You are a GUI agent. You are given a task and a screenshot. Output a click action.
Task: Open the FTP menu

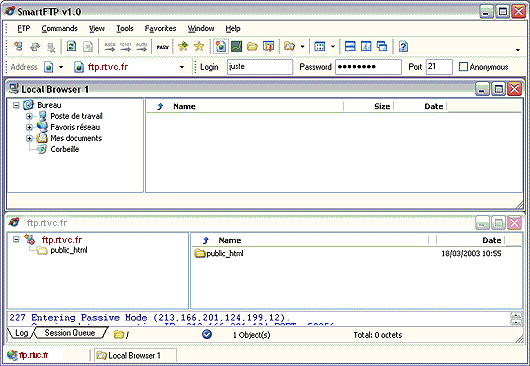(x=24, y=28)
